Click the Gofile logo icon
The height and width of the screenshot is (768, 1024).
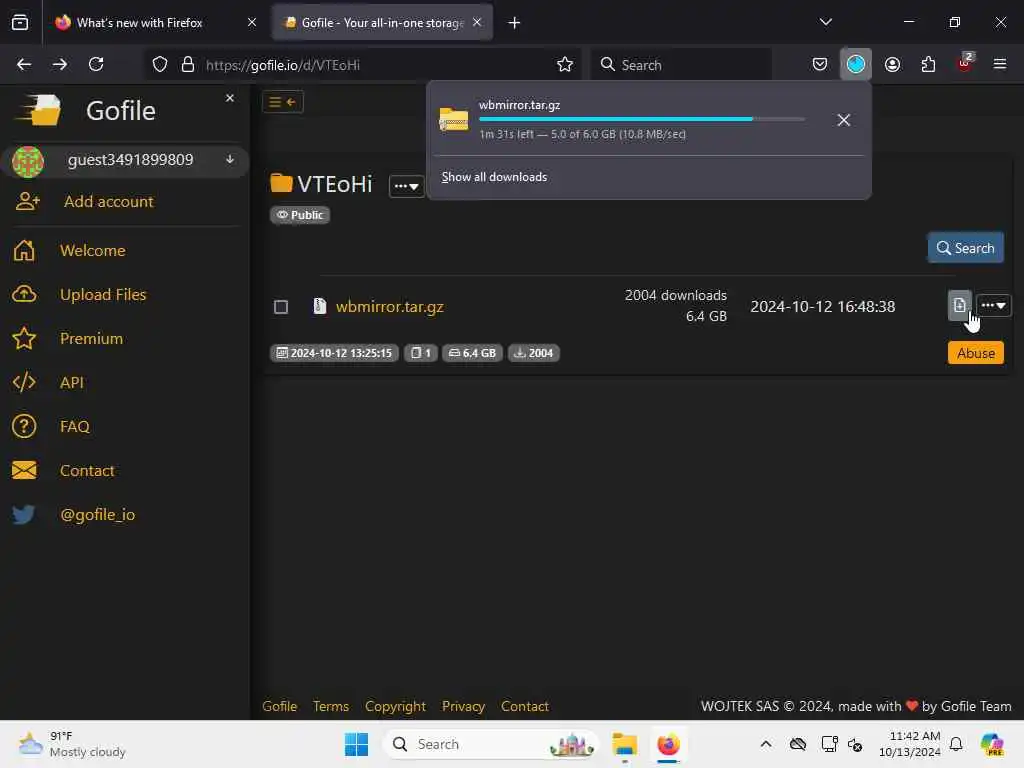pyautogui.click(x=39, y=110)
